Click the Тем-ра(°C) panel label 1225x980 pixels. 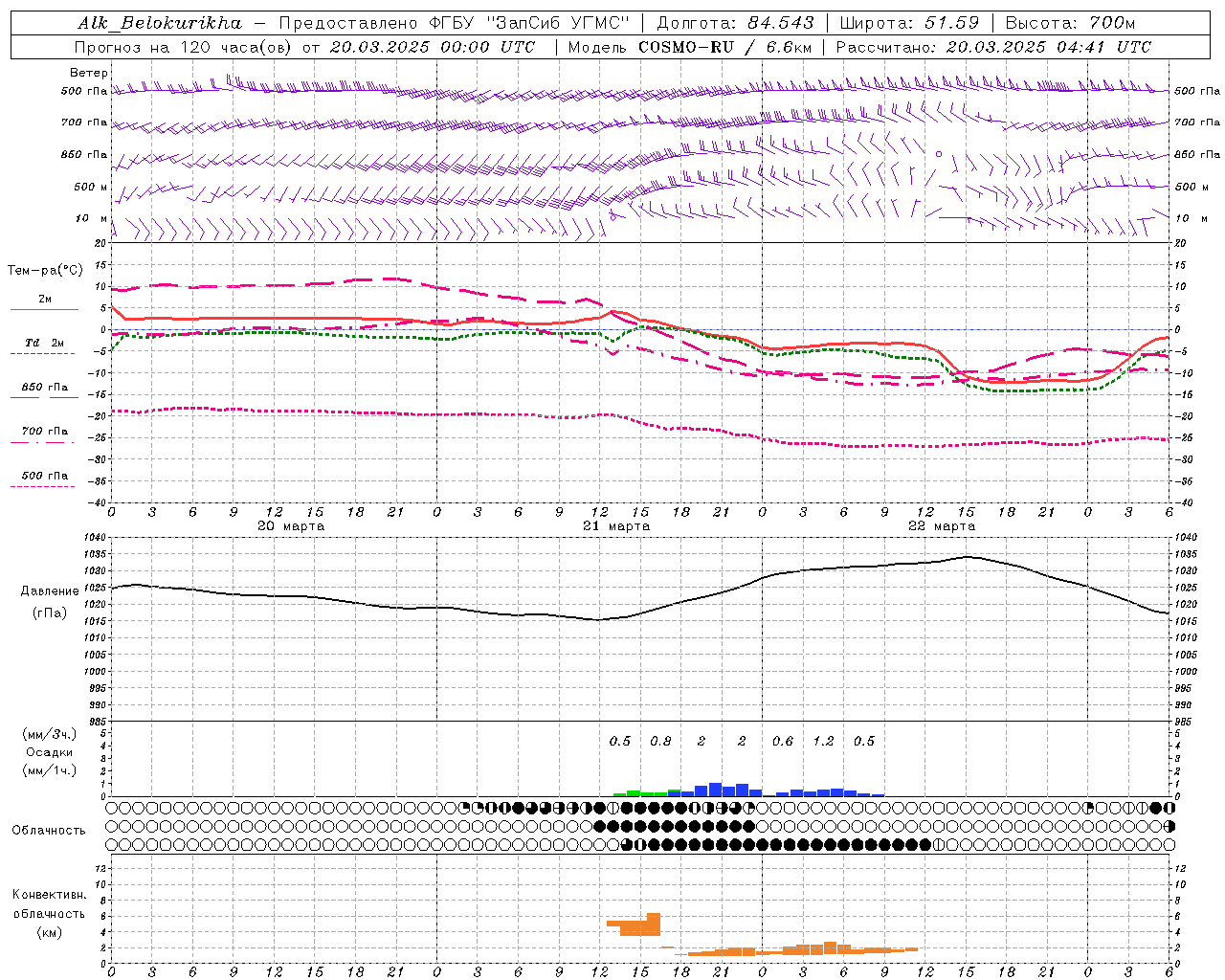45,271
